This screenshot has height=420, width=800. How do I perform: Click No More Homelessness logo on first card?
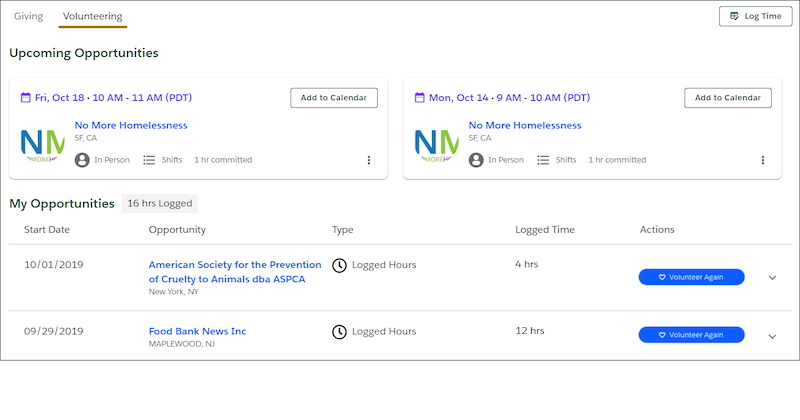pyautogui.click(x=43, y=145)
